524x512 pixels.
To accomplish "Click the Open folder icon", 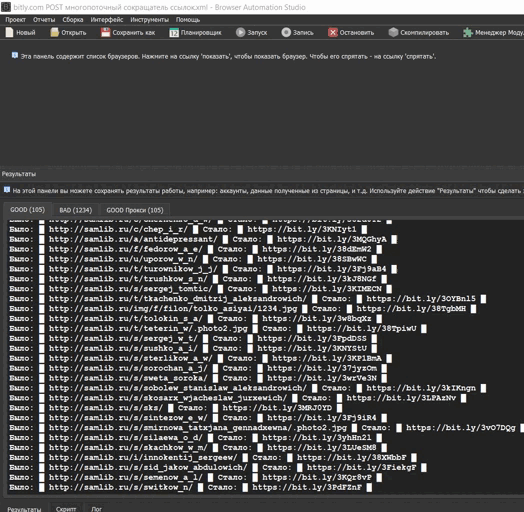I will [54, 32].
